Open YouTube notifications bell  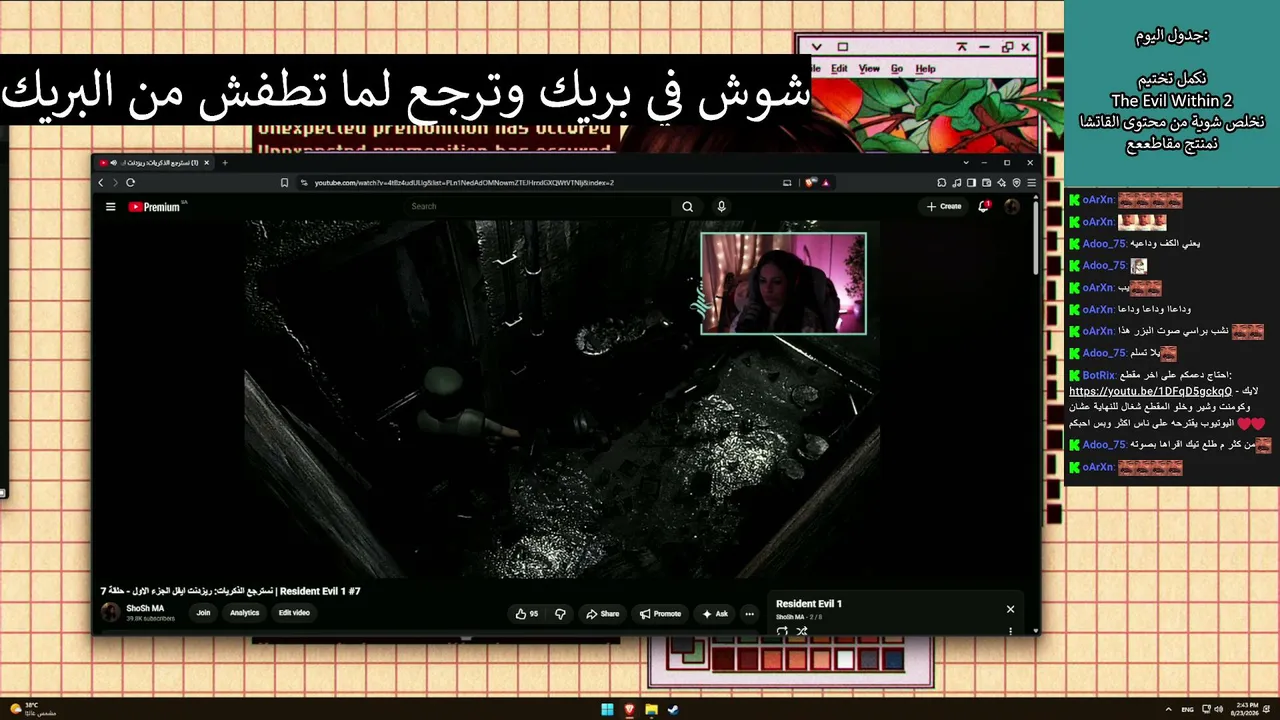coord(984,206)
